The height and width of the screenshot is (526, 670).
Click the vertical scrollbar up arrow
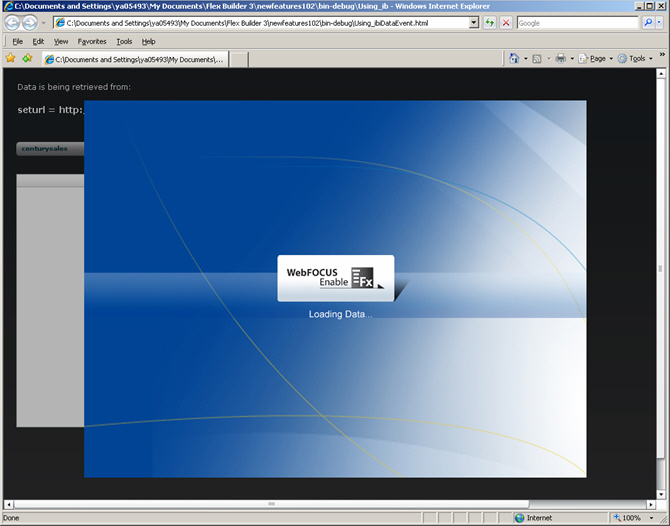coord(661,73)
